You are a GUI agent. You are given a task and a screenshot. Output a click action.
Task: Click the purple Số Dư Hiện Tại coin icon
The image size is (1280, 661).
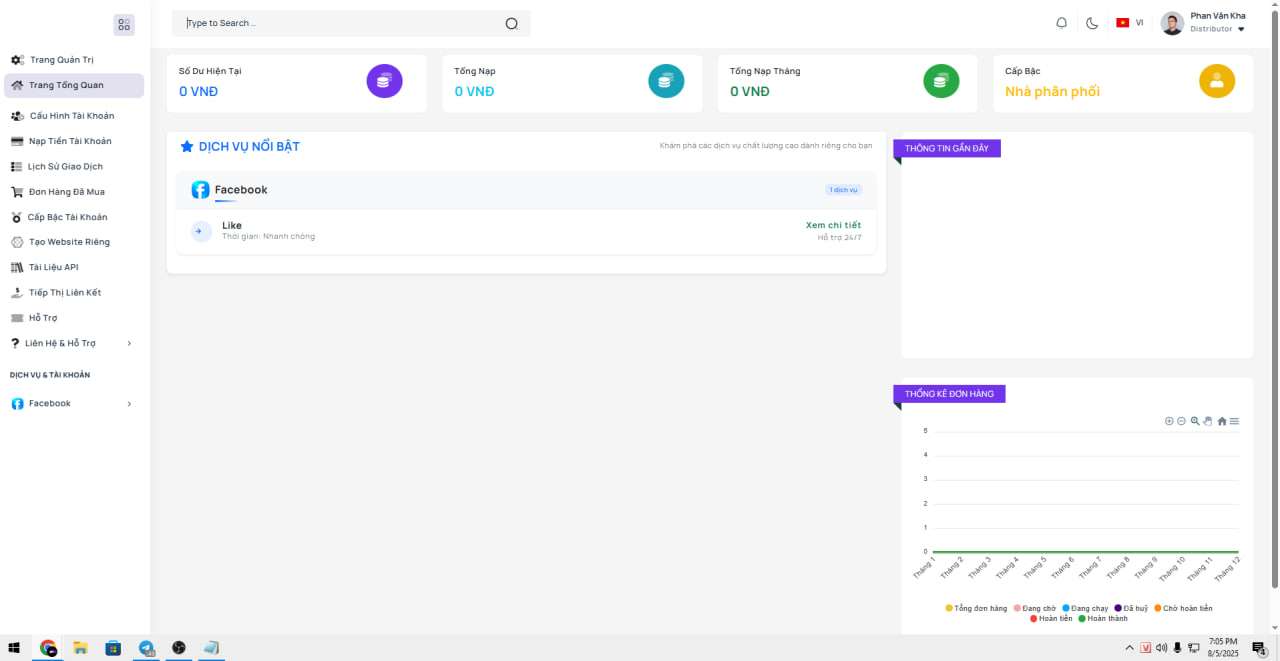click(x=384, y=81)
